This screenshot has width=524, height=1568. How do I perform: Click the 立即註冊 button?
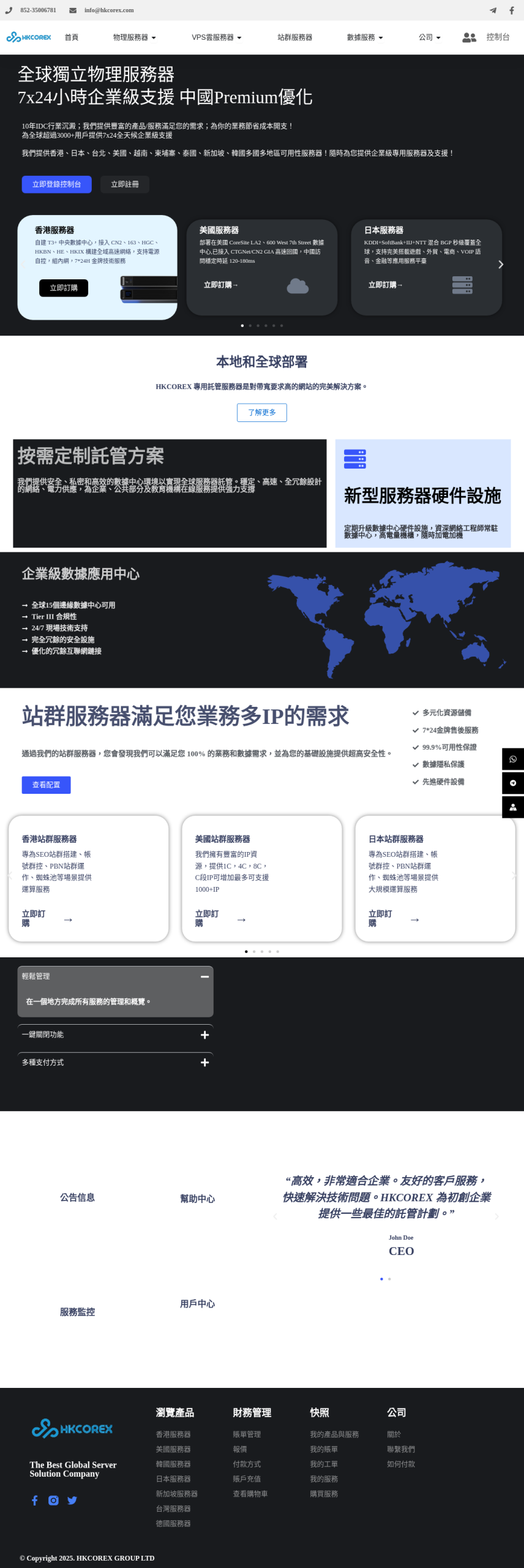pyautogui.click(x=125, y=184)
